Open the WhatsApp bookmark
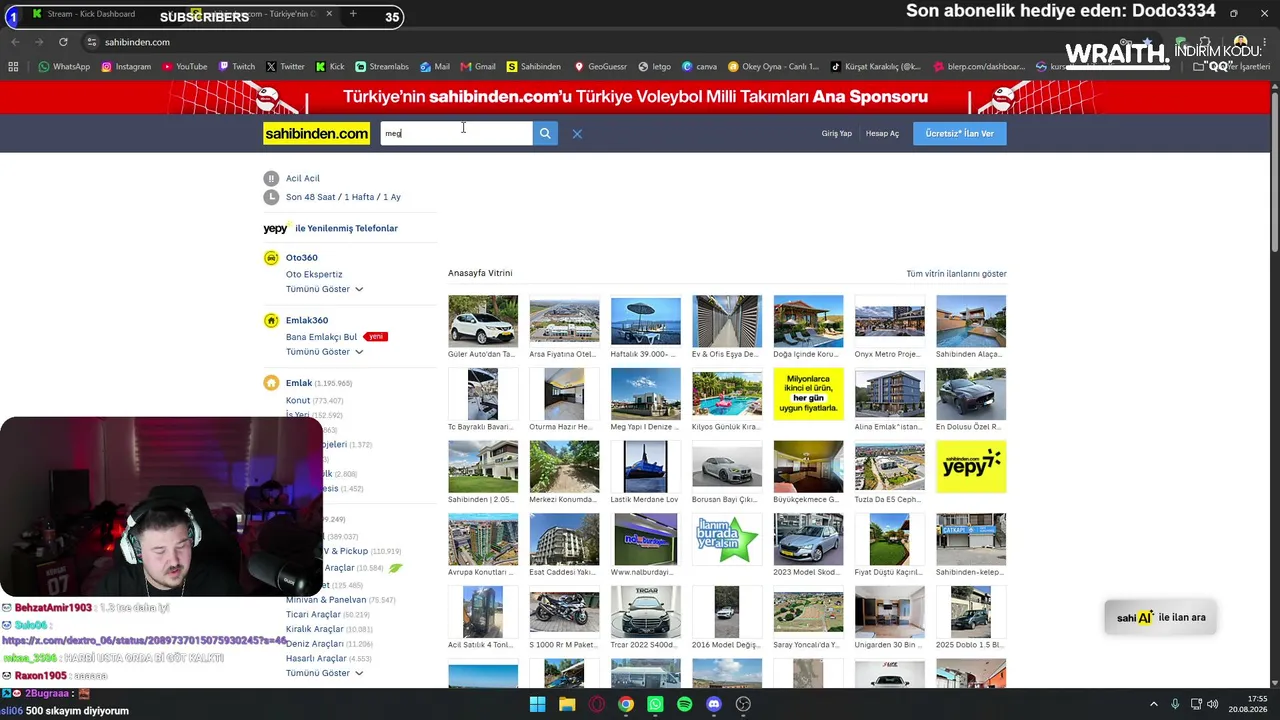 [x=64, y=67]
